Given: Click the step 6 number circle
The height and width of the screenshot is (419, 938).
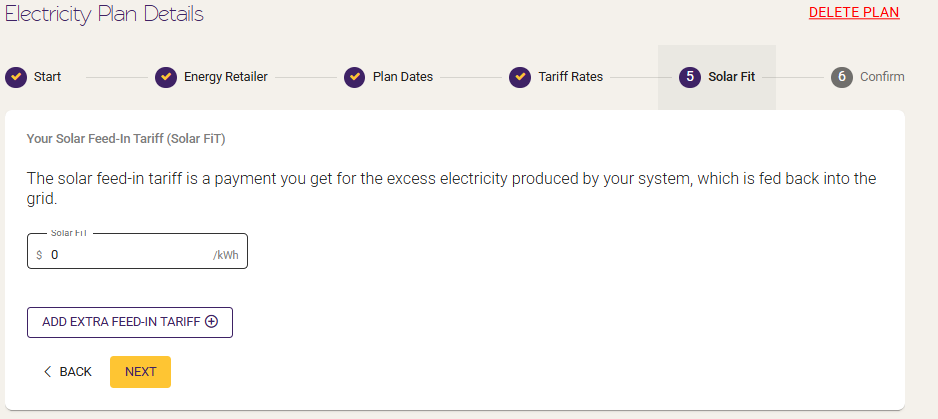Looking at the screenshot, I should (x=842, y=77).
